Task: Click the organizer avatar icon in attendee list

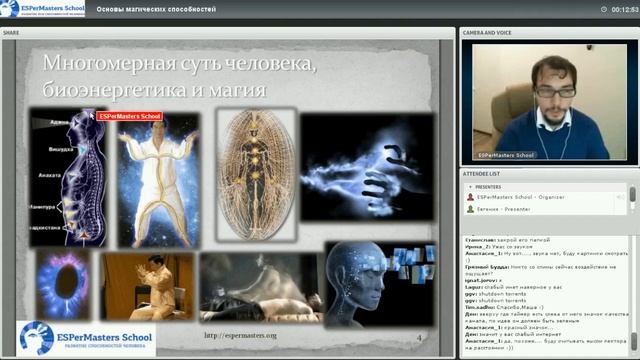Action: (x=470, y=197)
